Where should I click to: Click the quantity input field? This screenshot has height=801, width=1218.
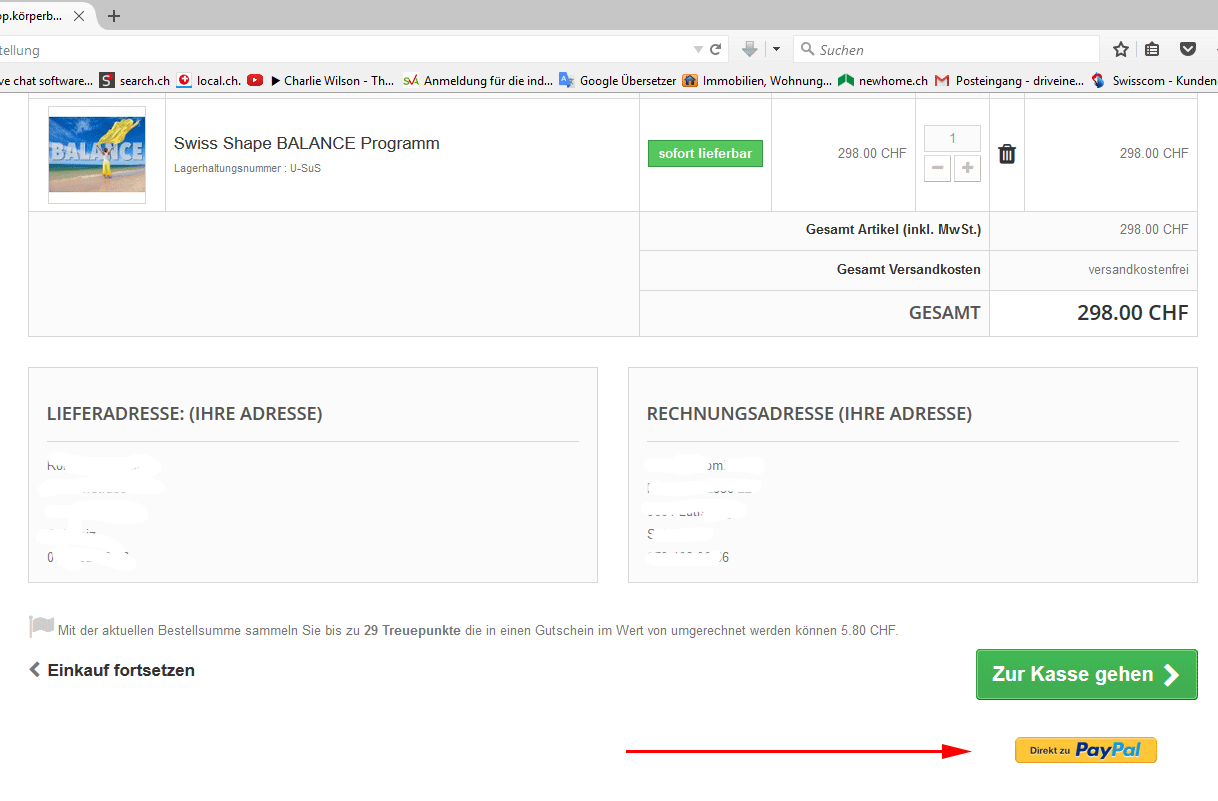click(x=952, y=138)
